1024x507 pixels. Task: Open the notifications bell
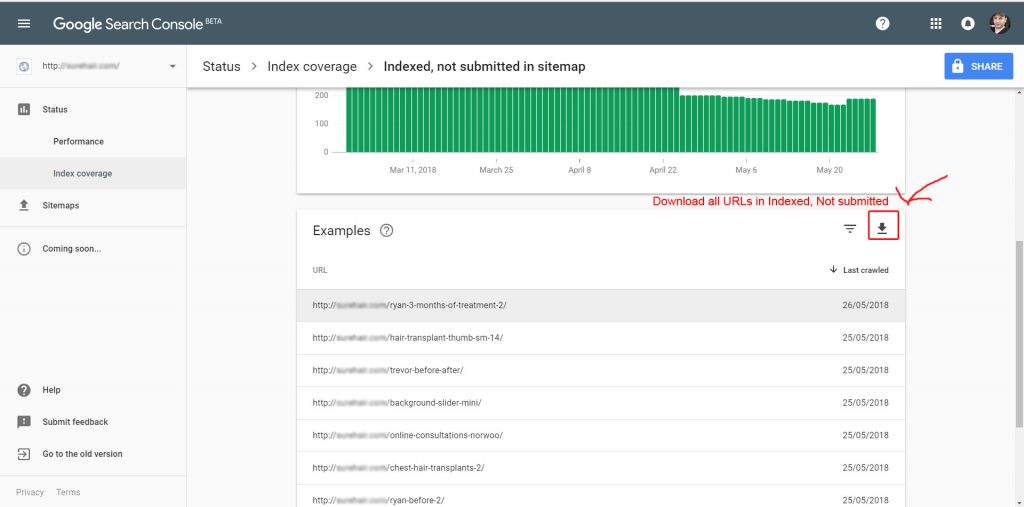click(968, 24)
